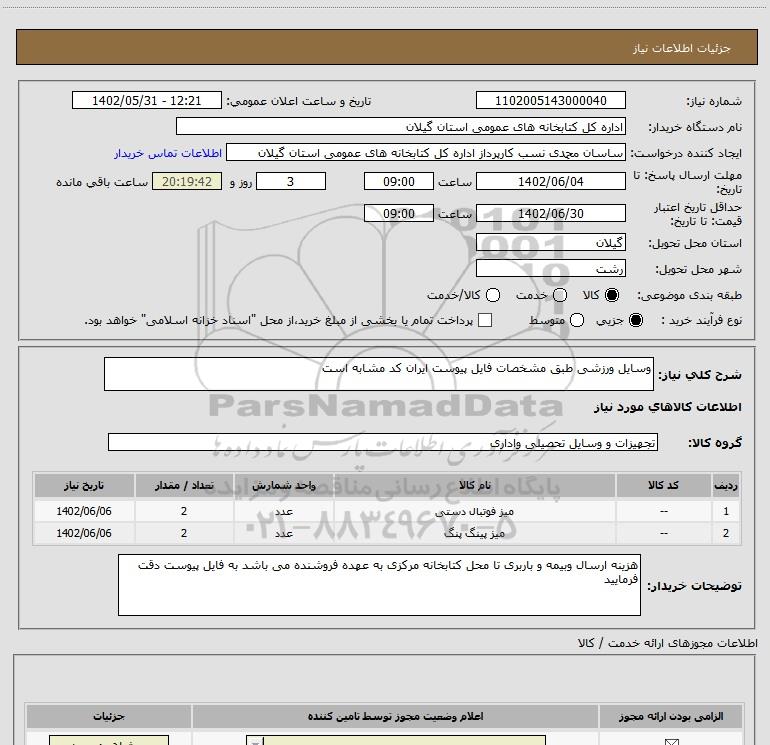The width and height of the screenshot is (770, 745).
Task: Select the میز فوتبال دستی item name
Action: (x=474, y=512)
